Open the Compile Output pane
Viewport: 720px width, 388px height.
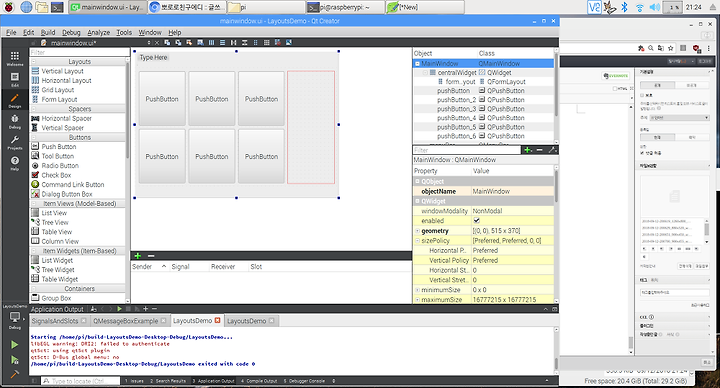pyautogui.click(x=259, y=381)
